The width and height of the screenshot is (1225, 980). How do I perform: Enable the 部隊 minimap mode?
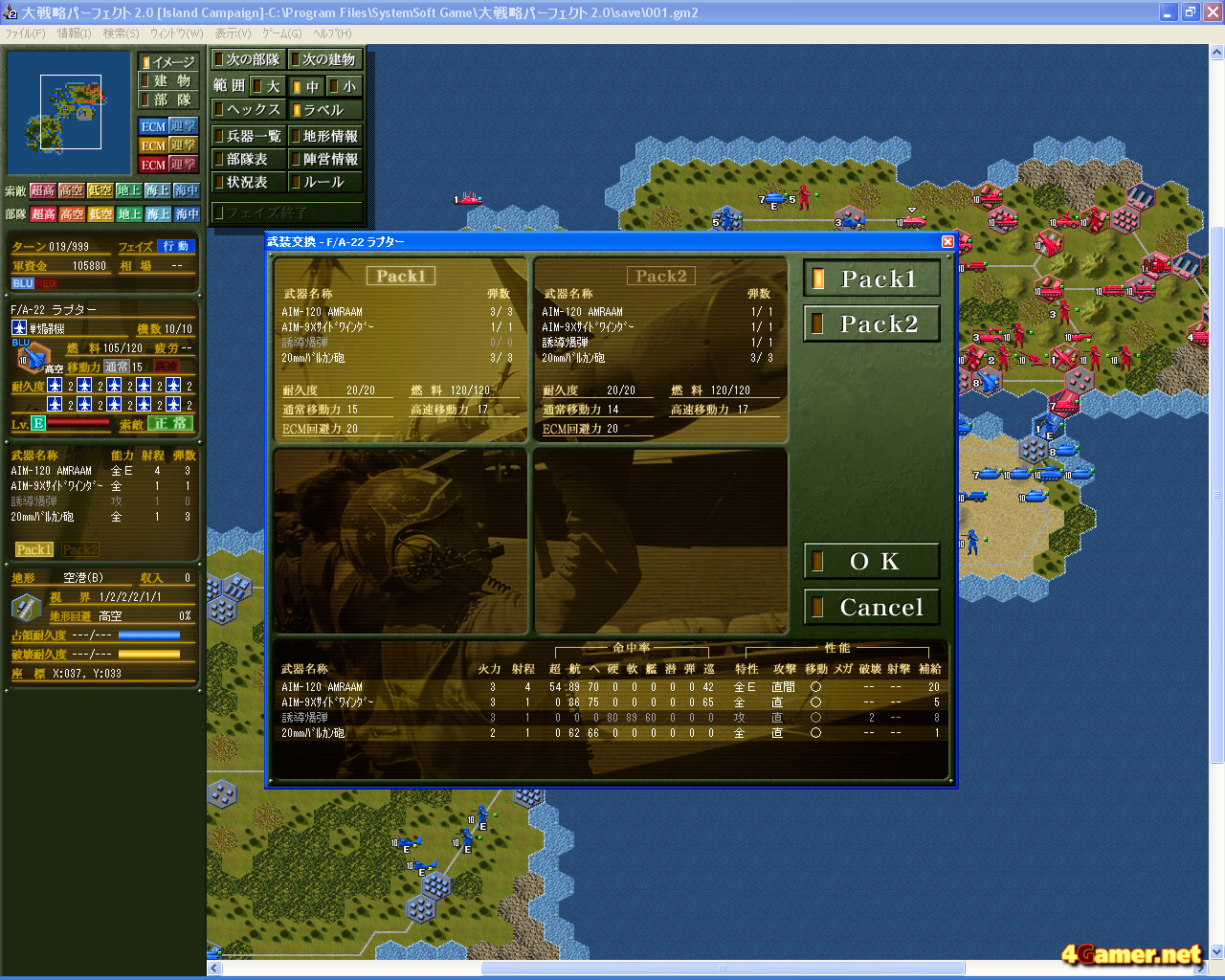click(167, 100)
